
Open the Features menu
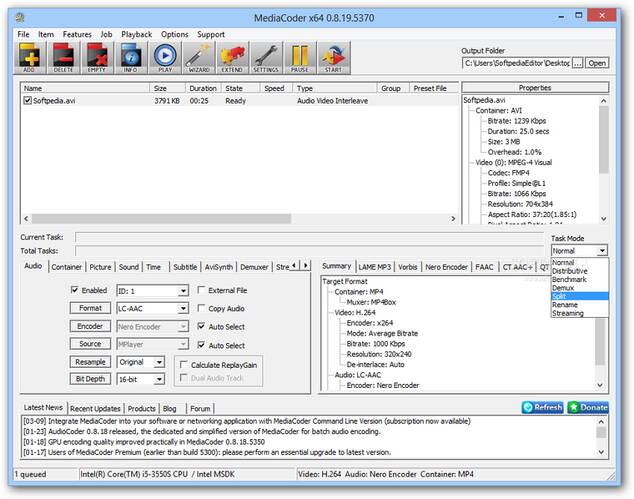77,34
